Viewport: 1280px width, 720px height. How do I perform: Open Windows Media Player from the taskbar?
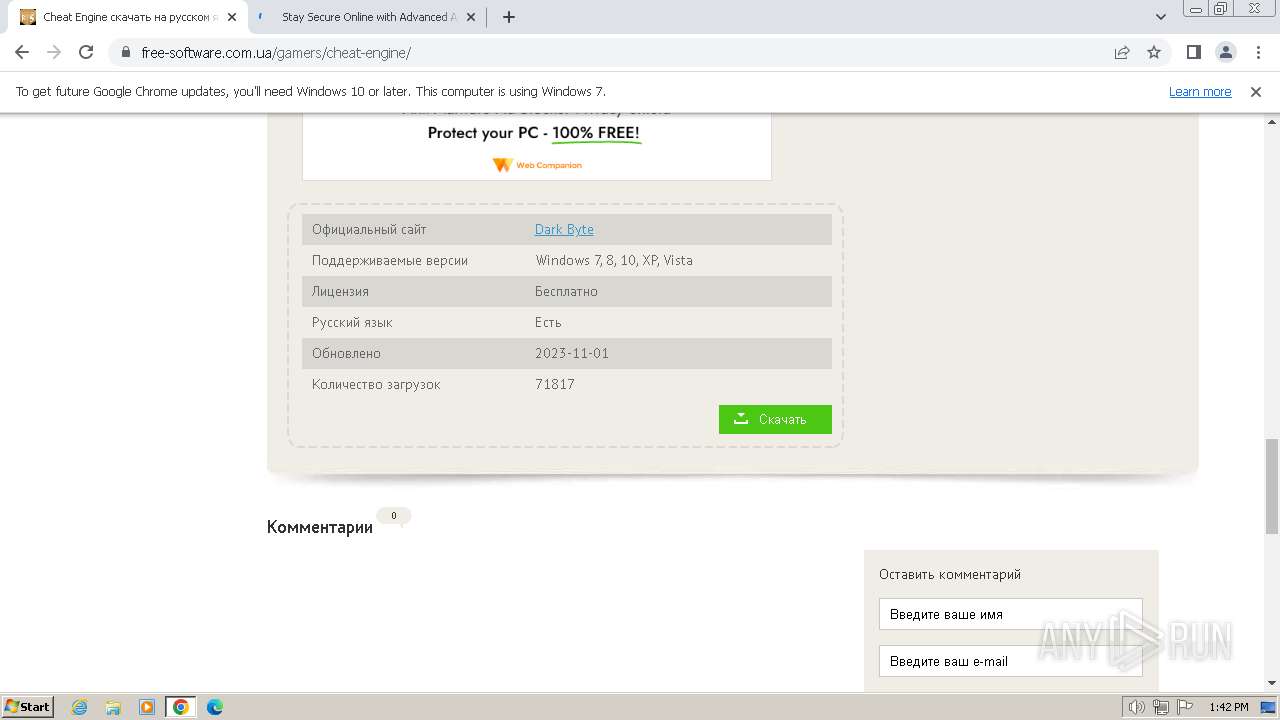(x=147, y=707)
